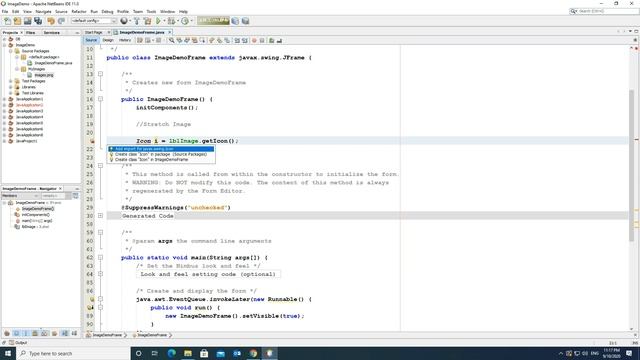Click the Find Selection magnifier in editor toolbar
This screenshot has height=360, width=640.
tap(171, 40)
